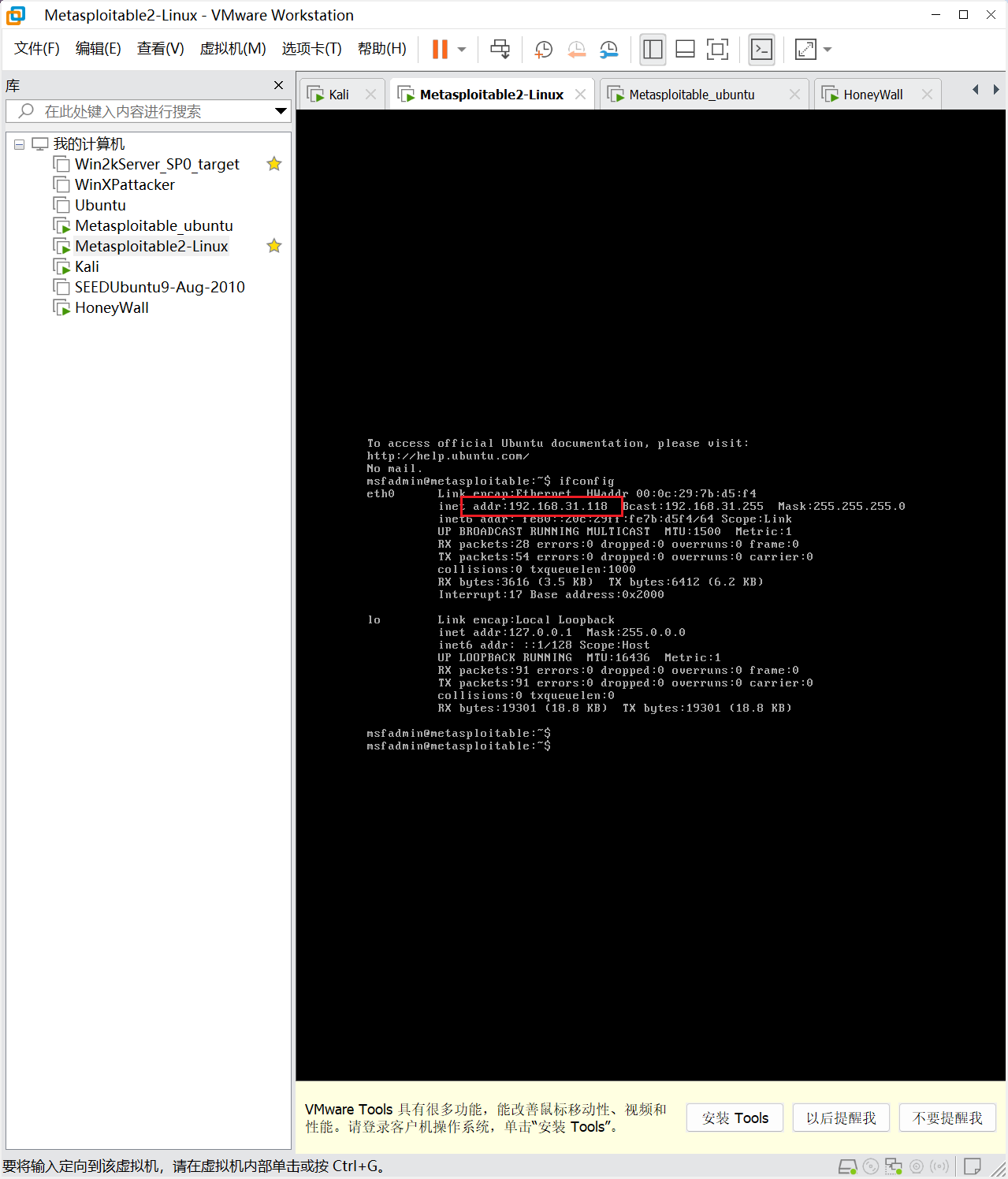Open the snapshot manager icon

[609, 50]
